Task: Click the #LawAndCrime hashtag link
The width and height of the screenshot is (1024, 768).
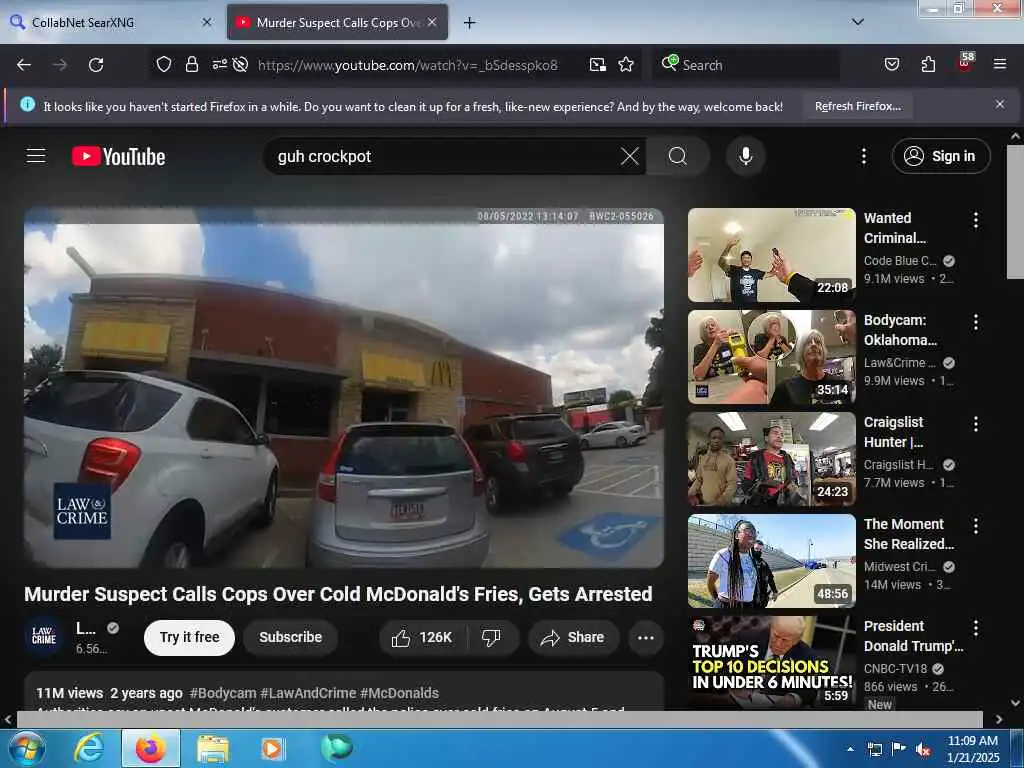Action: tap(308, 693)
